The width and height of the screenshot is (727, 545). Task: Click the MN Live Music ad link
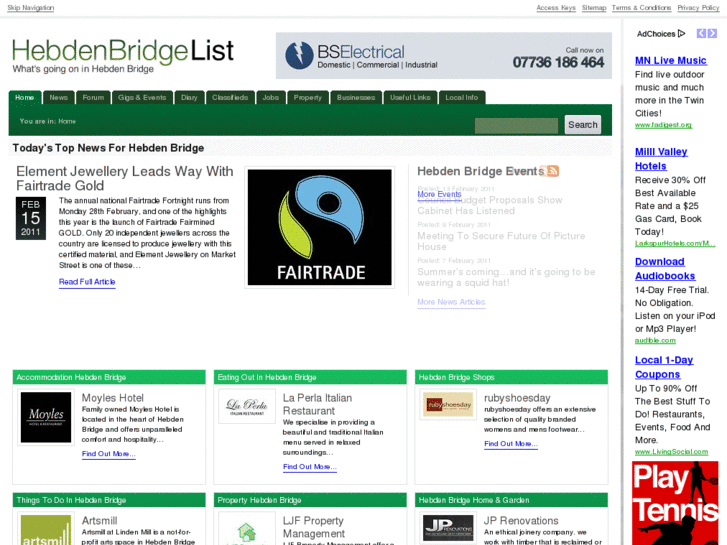click(x=670, y=60)
